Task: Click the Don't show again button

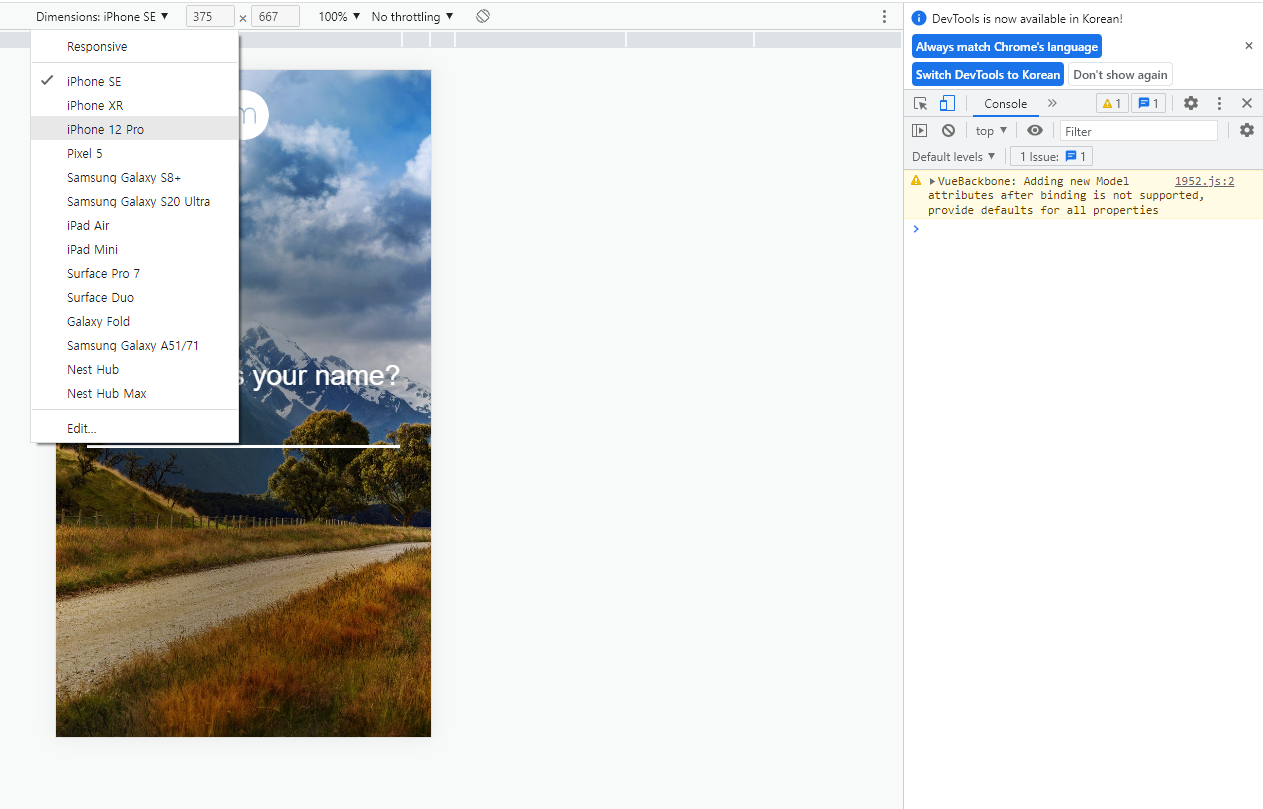Action: (x=1120, y=75)
